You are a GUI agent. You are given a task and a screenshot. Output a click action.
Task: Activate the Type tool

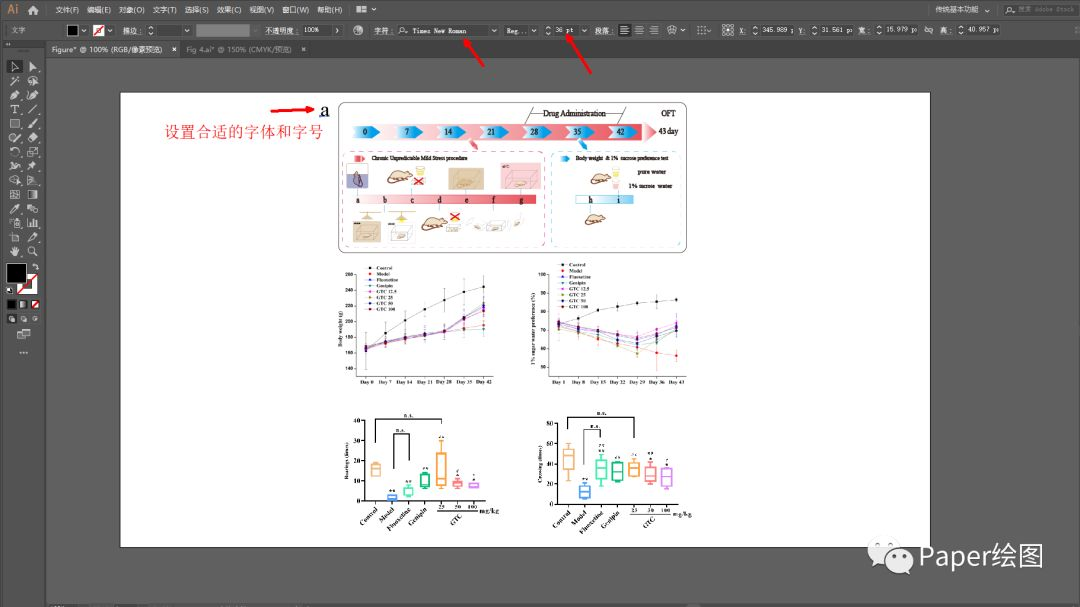[x=13, y=109]
